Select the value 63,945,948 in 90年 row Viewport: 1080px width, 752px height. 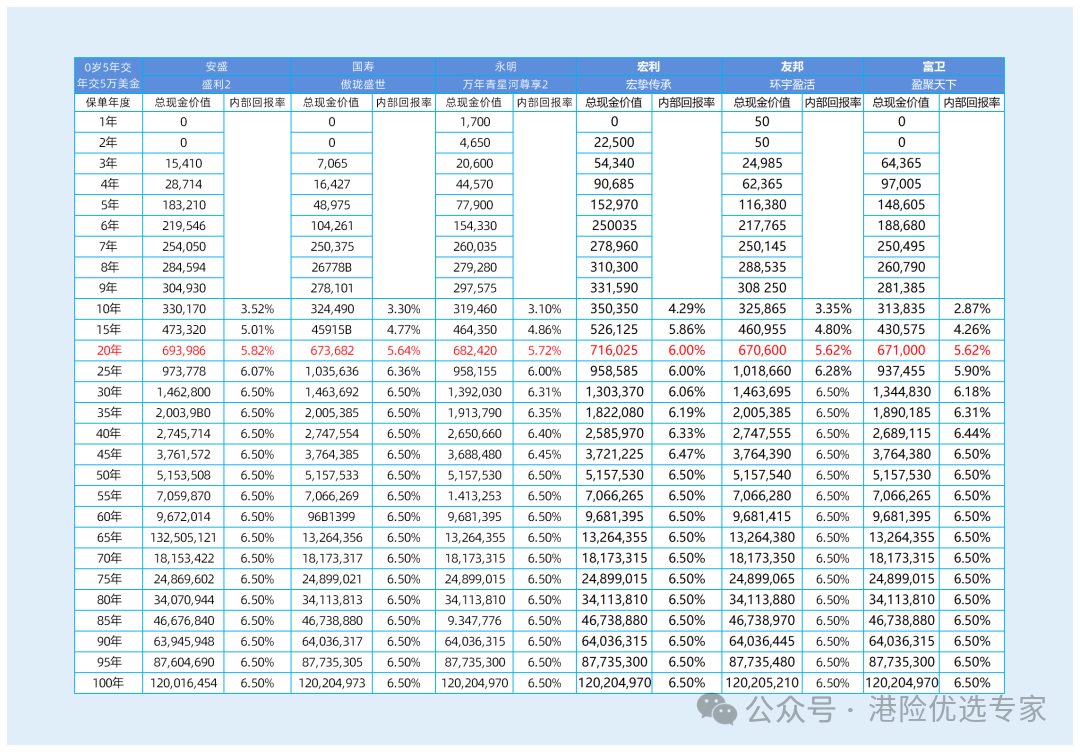184,642
